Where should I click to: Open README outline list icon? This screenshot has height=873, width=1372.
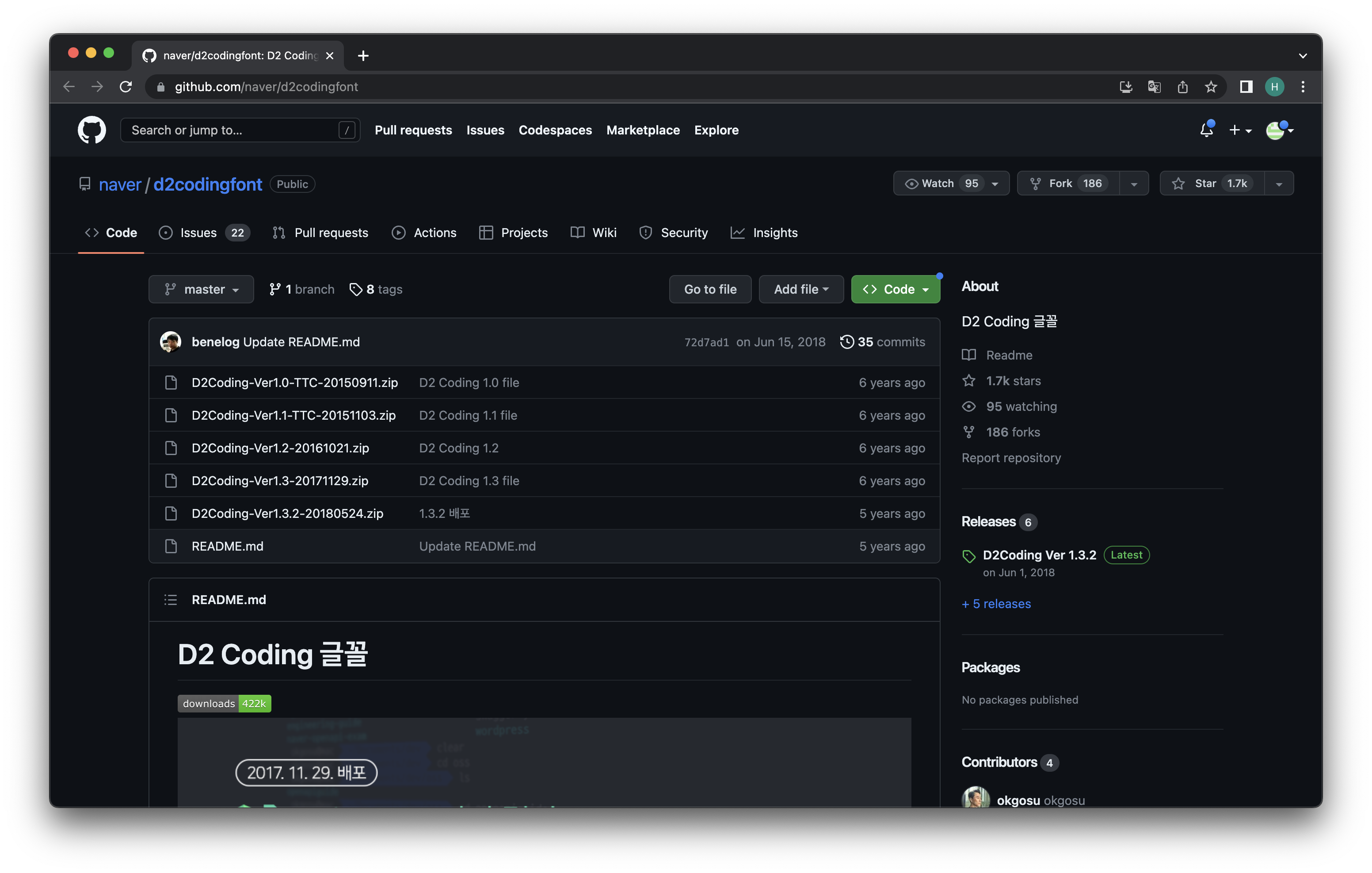click(x=170, y=600)
